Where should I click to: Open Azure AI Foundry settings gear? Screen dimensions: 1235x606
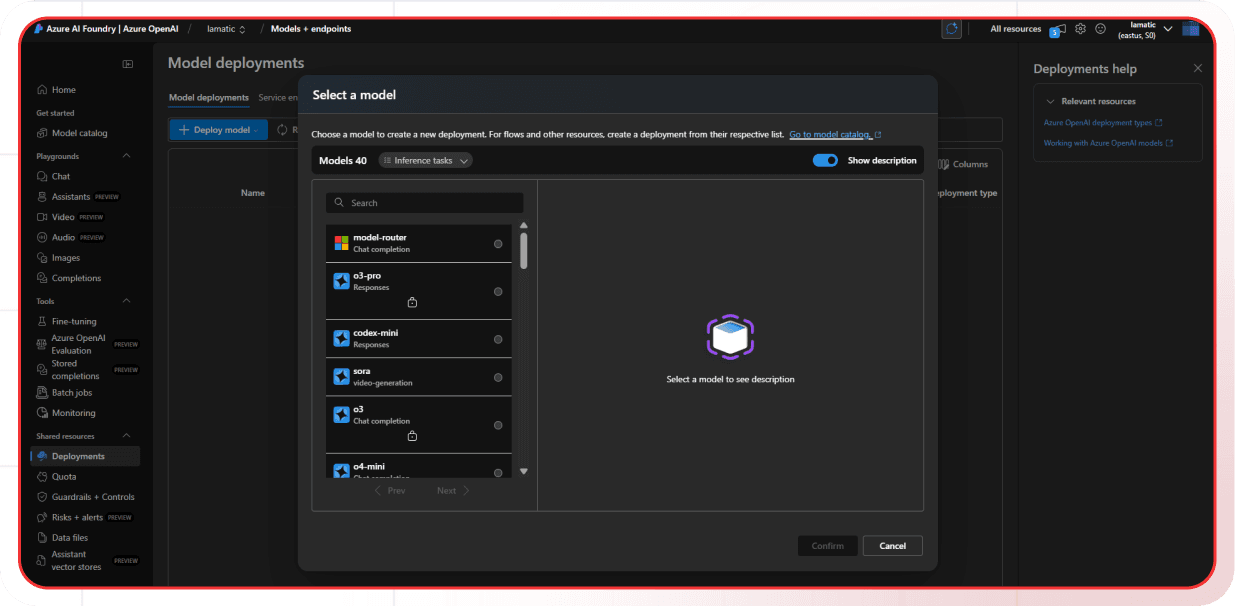(1080, 29)
